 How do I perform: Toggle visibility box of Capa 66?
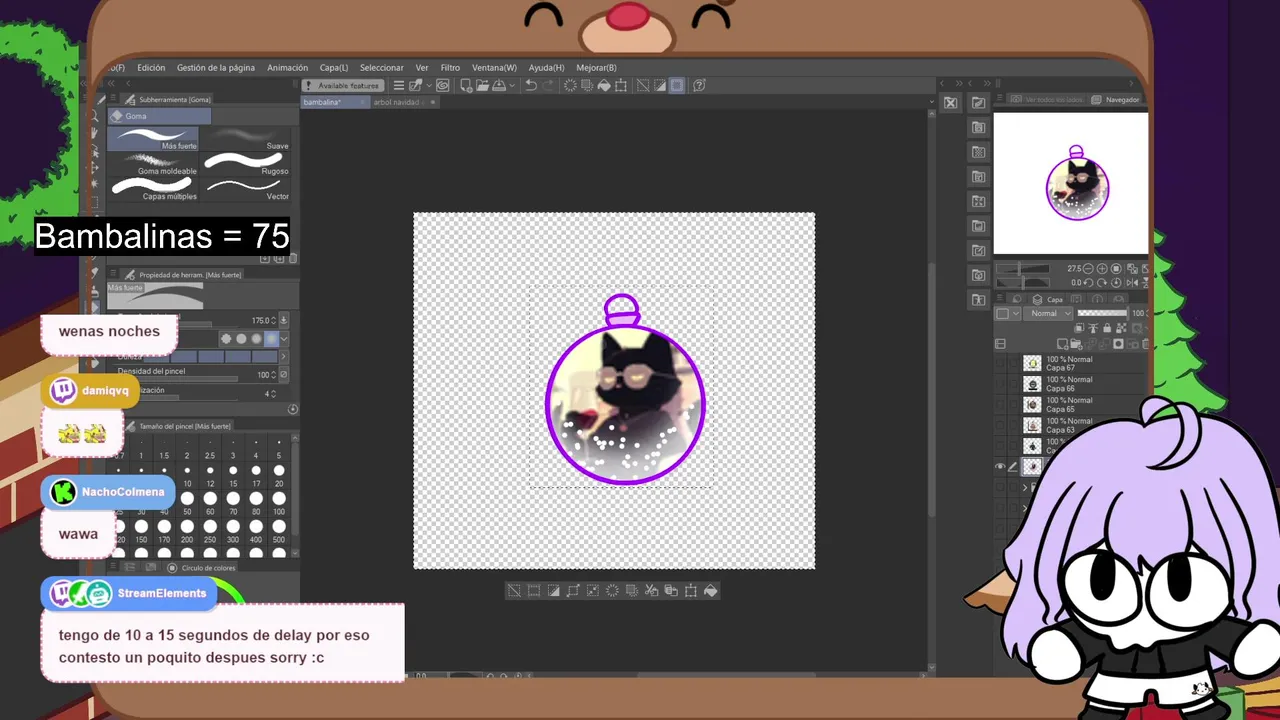click(x=1000, y=384)
